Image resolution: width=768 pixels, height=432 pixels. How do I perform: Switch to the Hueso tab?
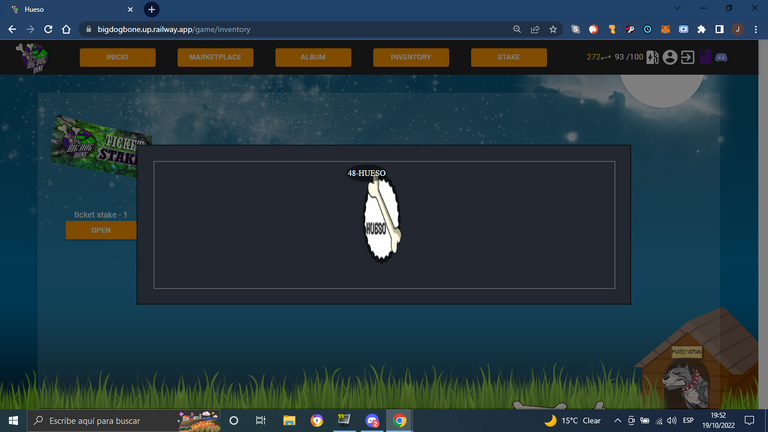pos(70,9)
